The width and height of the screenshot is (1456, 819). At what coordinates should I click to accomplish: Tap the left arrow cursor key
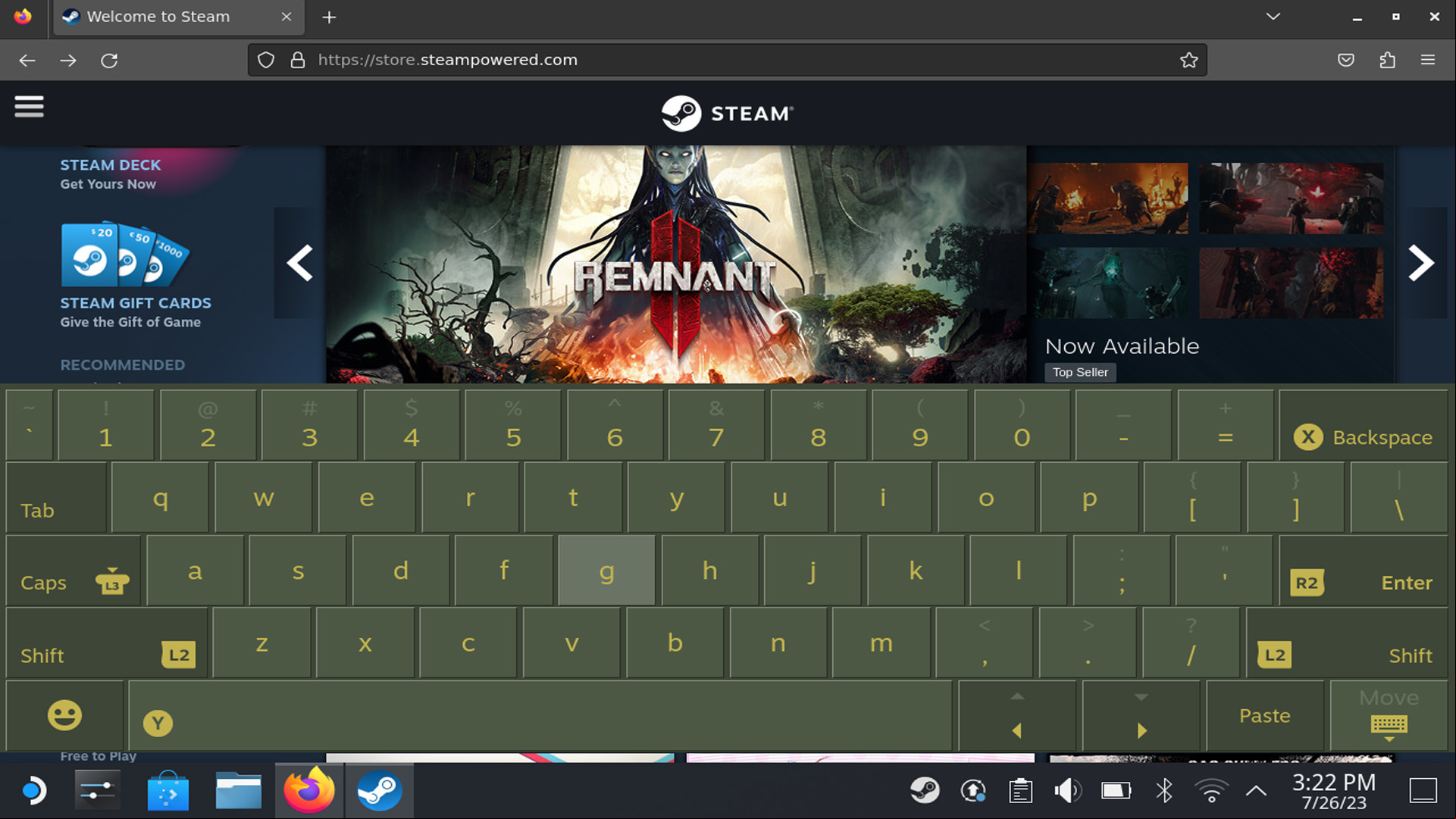coord(1017,715)
